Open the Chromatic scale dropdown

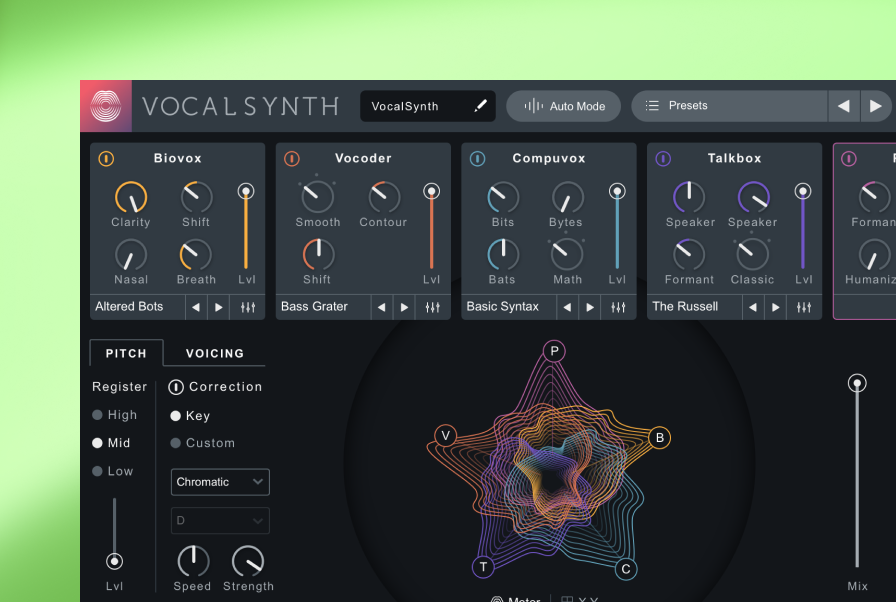(220, 482)
